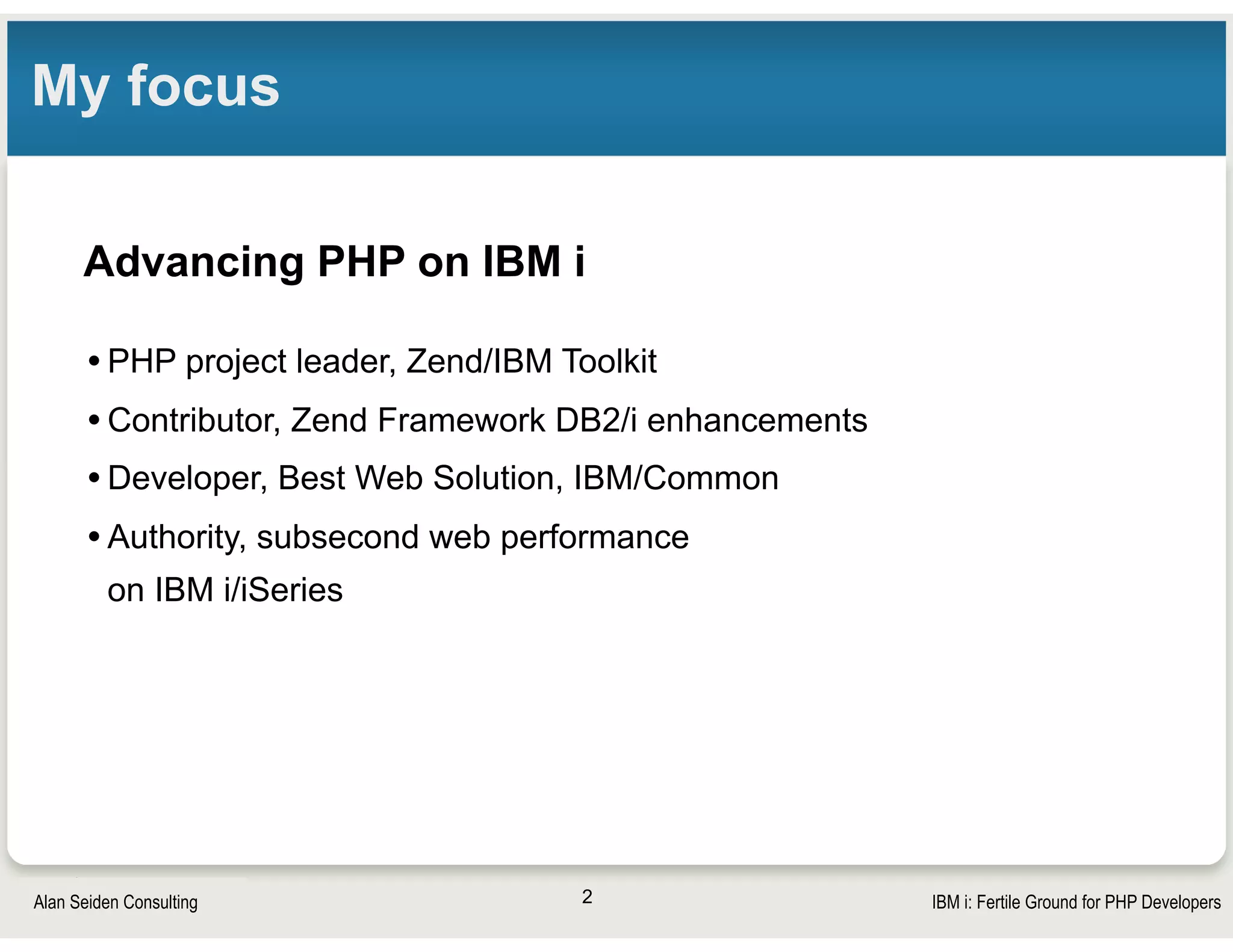Click the 'on IBM i/iSeries' text line

click(x=225, y=590)
